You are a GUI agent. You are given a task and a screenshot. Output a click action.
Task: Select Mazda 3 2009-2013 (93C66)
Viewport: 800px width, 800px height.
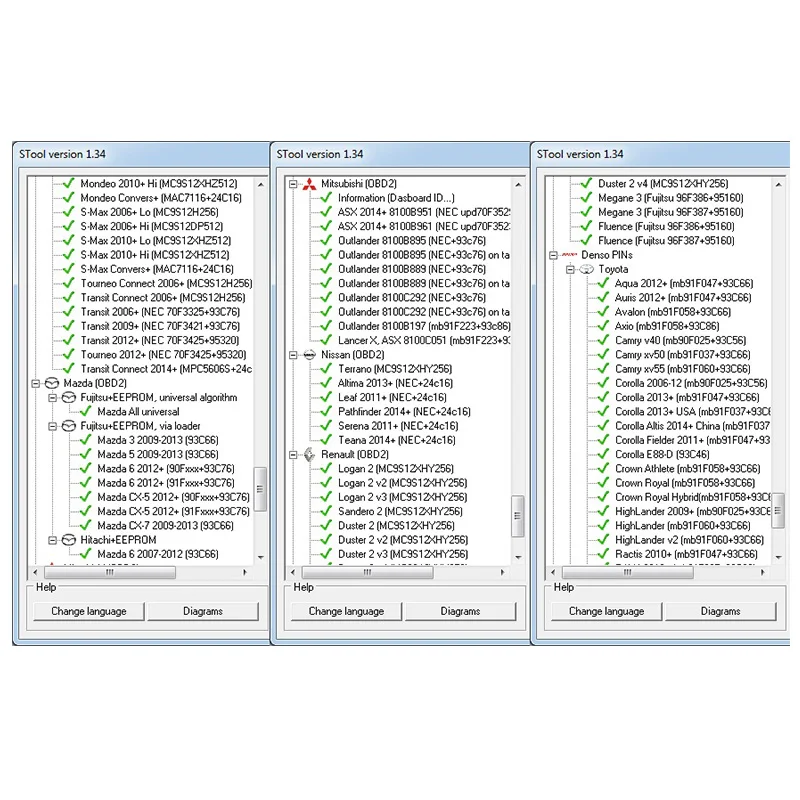pyautogui.click(x=158, y=440)
